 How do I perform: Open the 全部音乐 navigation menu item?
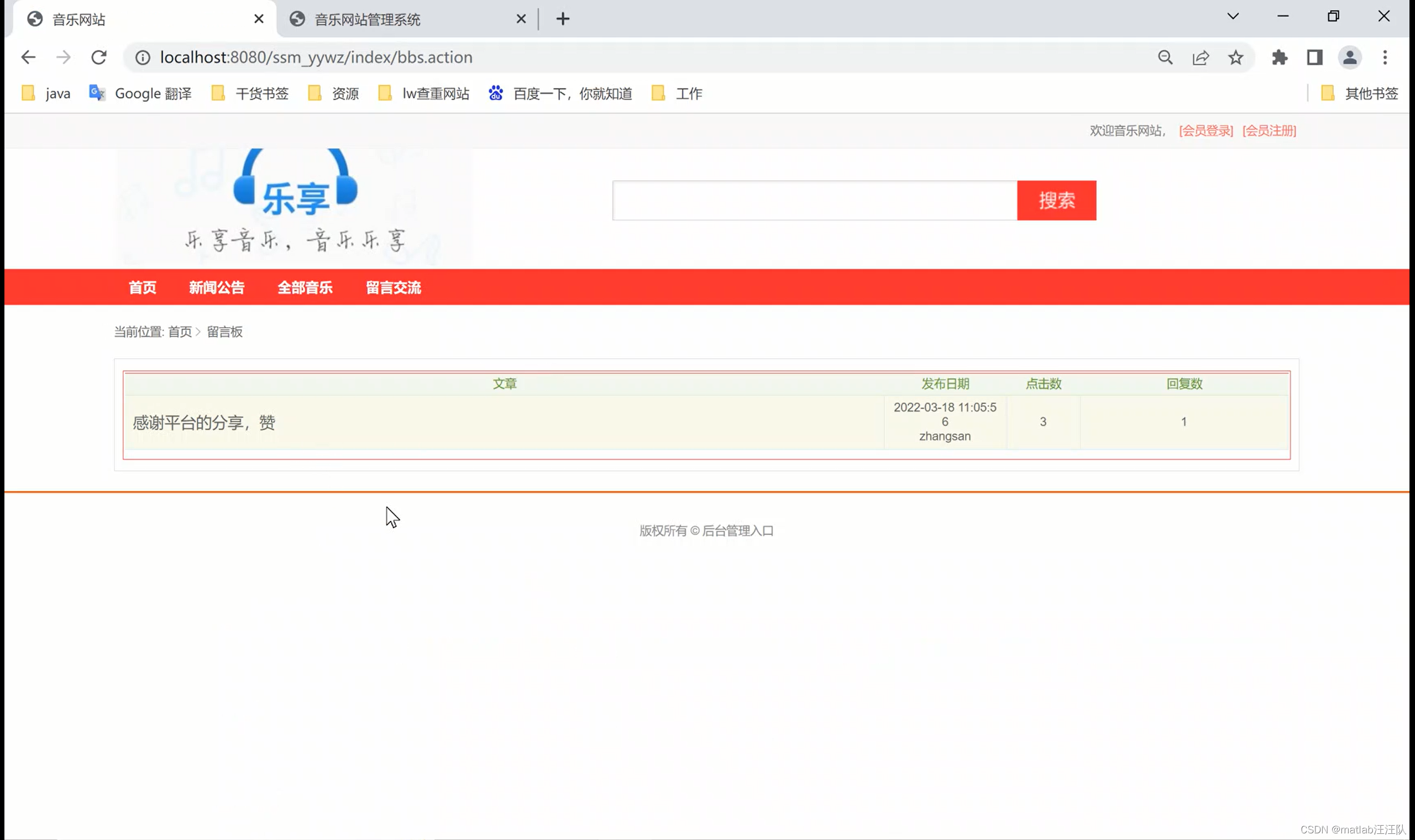[x=305, y=287]
